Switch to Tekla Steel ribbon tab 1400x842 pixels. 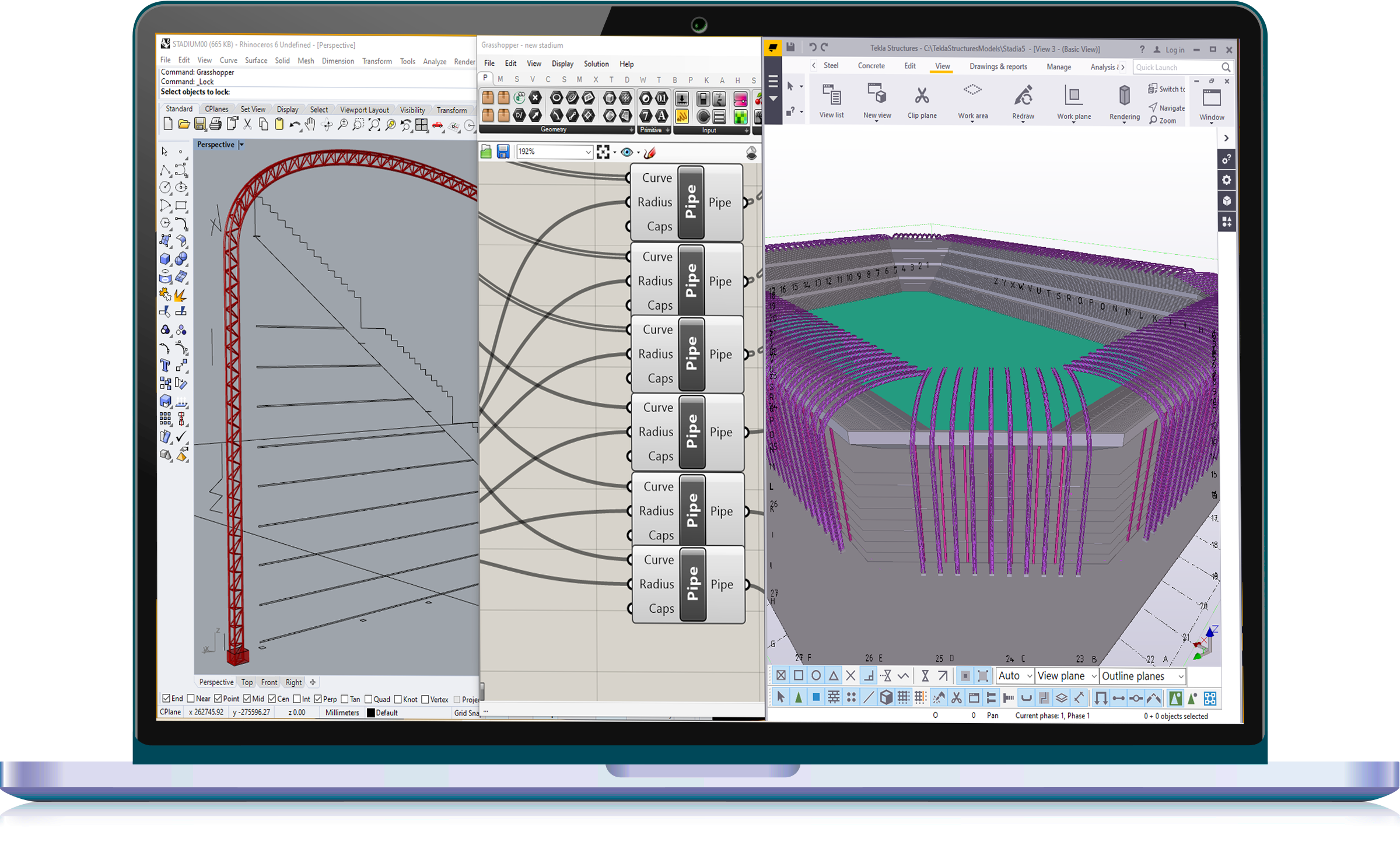[831, 66]
